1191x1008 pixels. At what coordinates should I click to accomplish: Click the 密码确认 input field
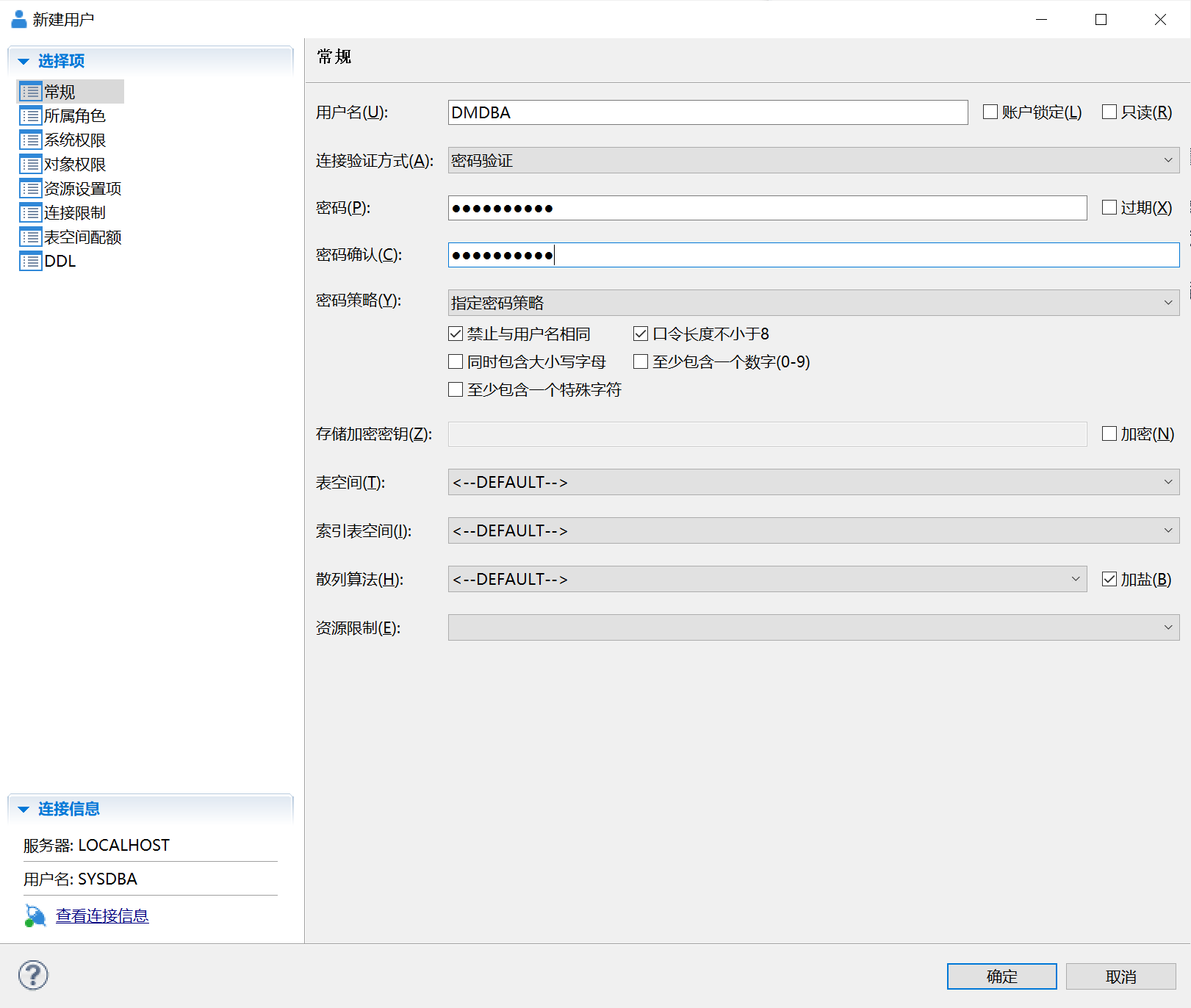814,255
